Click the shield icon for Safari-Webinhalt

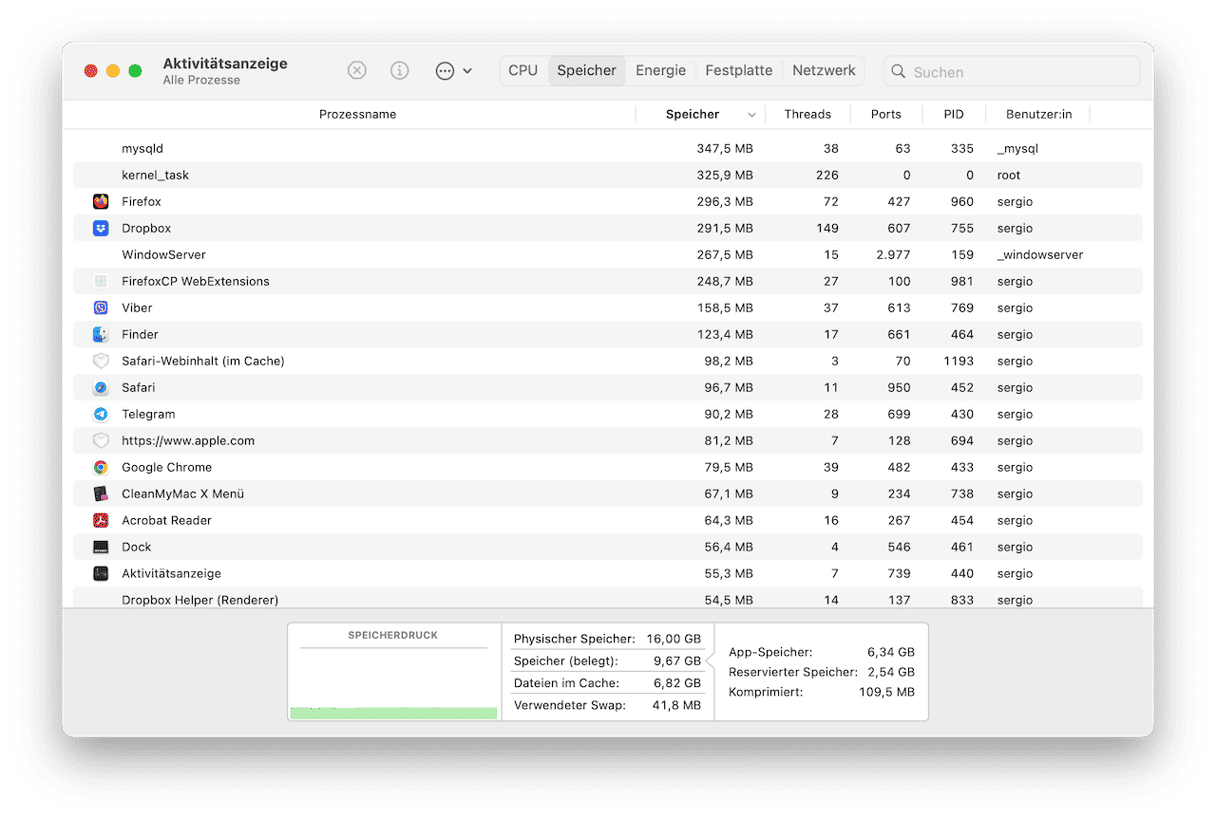click(x=101, y=361)
